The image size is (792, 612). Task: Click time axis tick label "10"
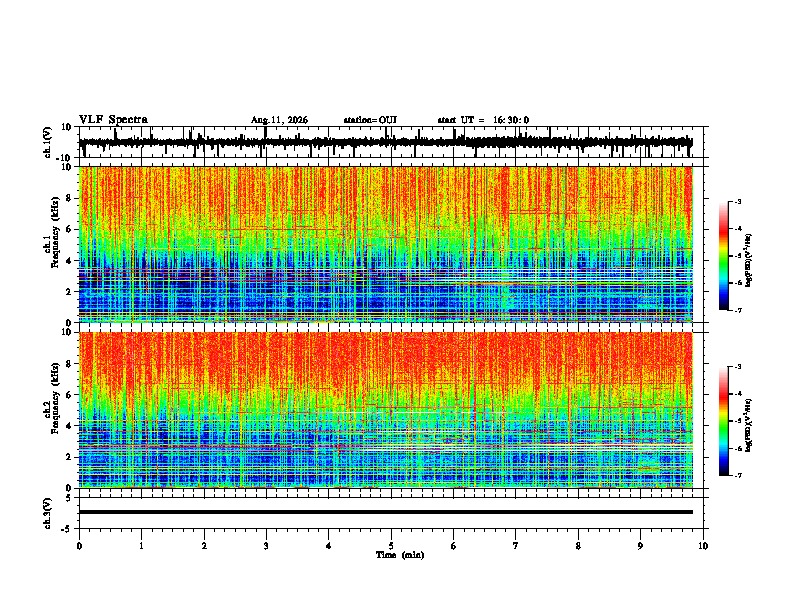[x=703, y=546]
